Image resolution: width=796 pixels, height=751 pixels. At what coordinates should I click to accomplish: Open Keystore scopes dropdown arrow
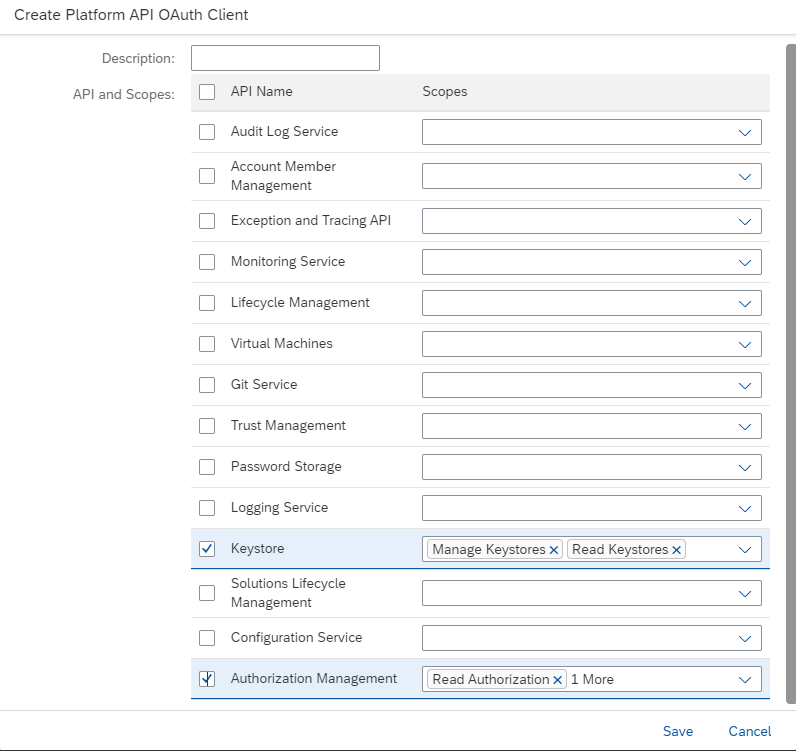(x=745, y=550)
